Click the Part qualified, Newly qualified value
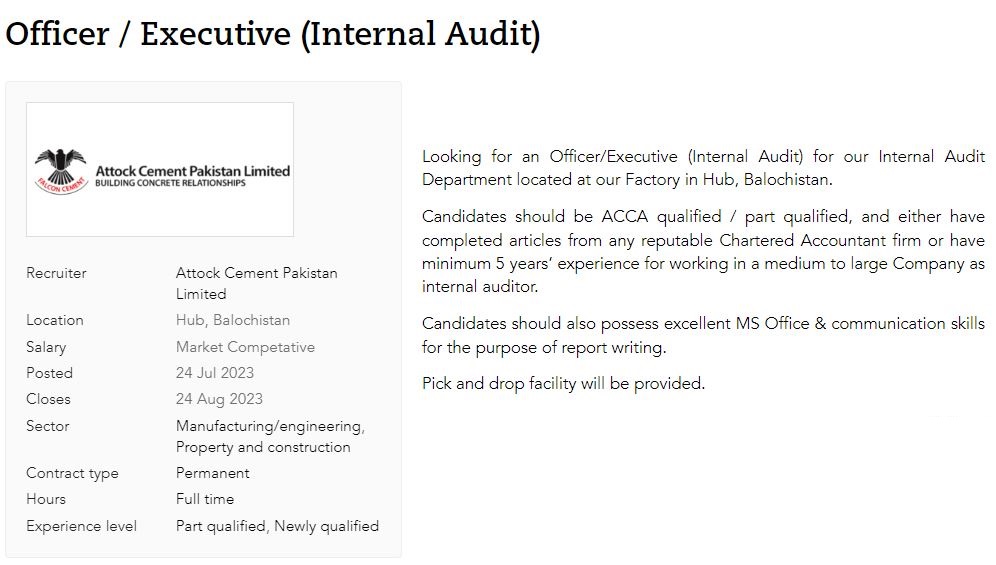This screenshot has height=565, width=996. tap(277, 526)
